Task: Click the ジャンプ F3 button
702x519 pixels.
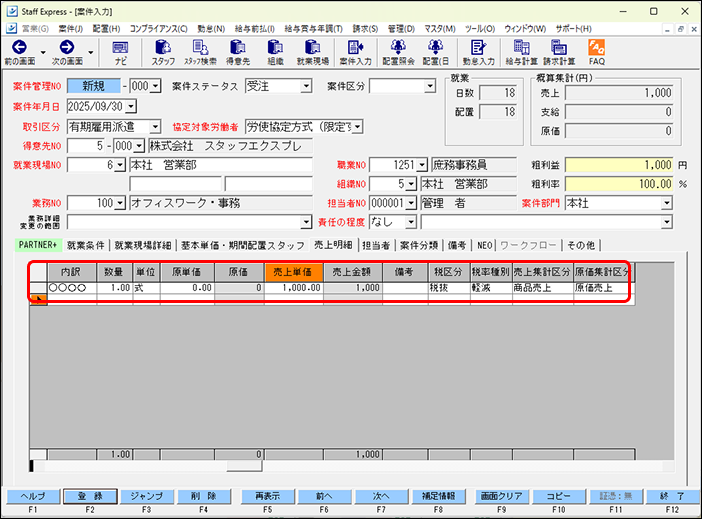Action: (x=146, y=496)
